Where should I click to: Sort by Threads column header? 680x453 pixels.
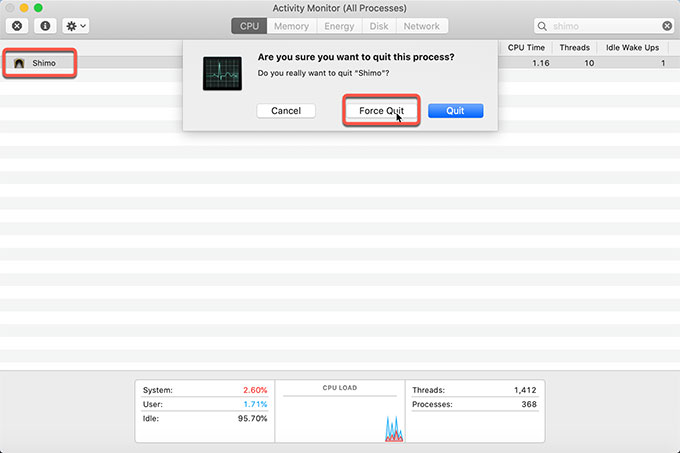point(574,47)
